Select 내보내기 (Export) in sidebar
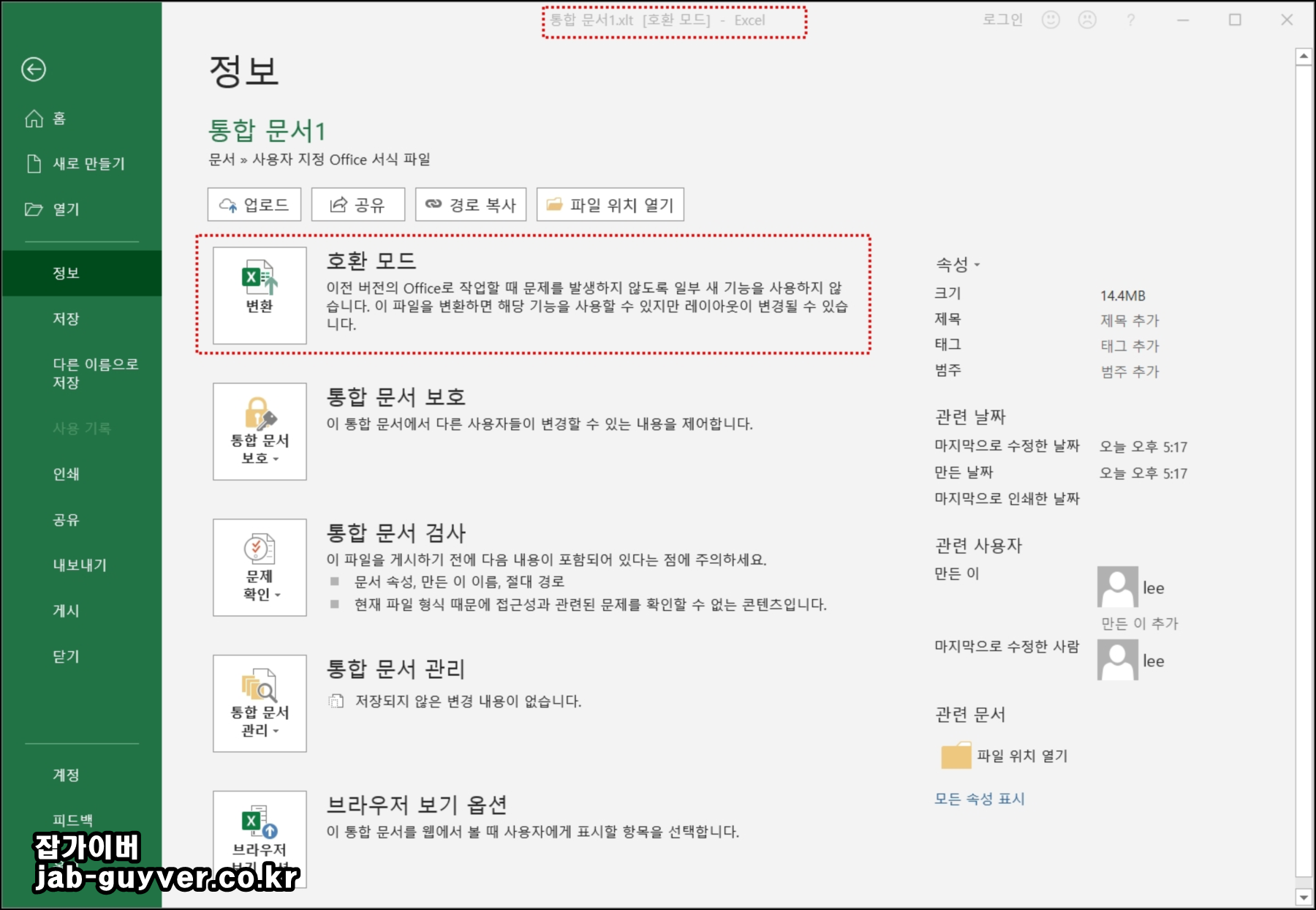This screenshot has height=910, width=1316. [81, 565]
